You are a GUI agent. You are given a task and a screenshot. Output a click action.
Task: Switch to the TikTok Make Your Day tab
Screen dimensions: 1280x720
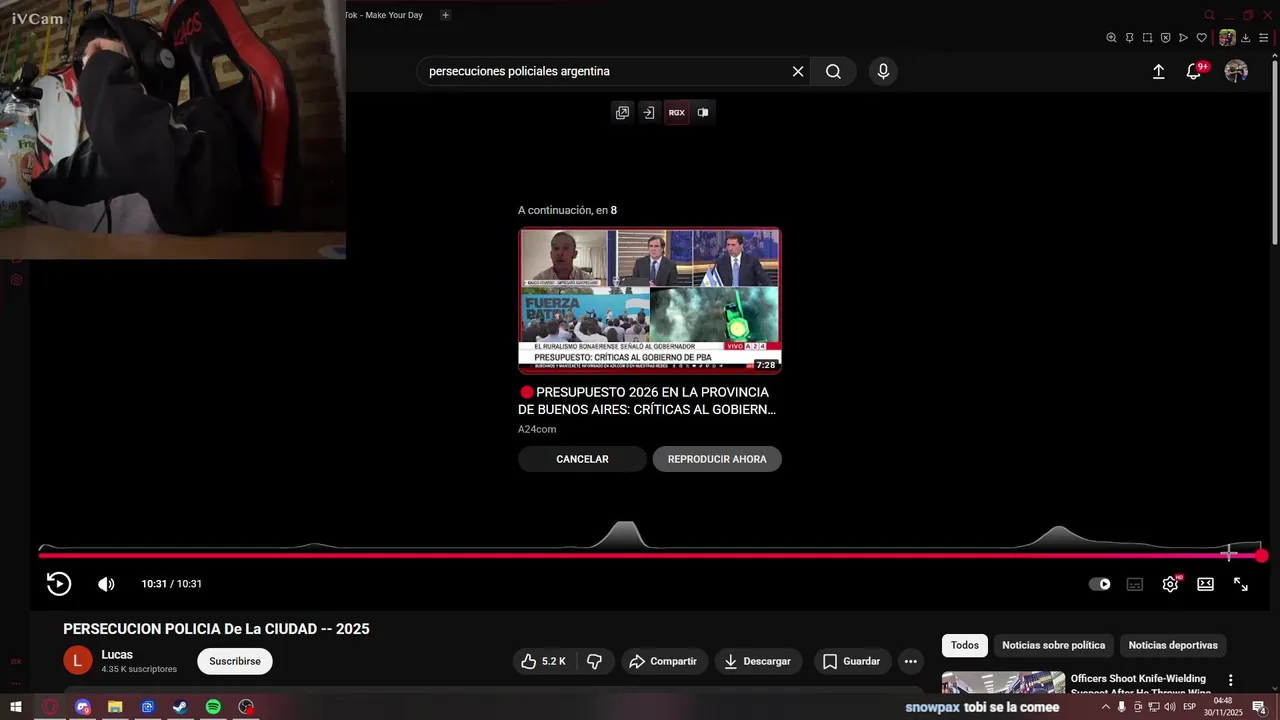(384, 15)
